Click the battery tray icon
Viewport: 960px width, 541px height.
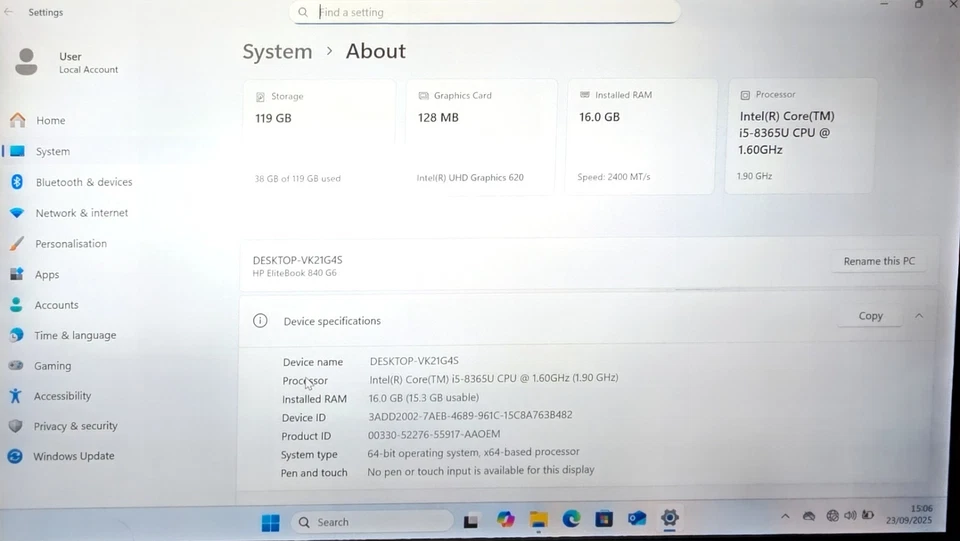868,515
